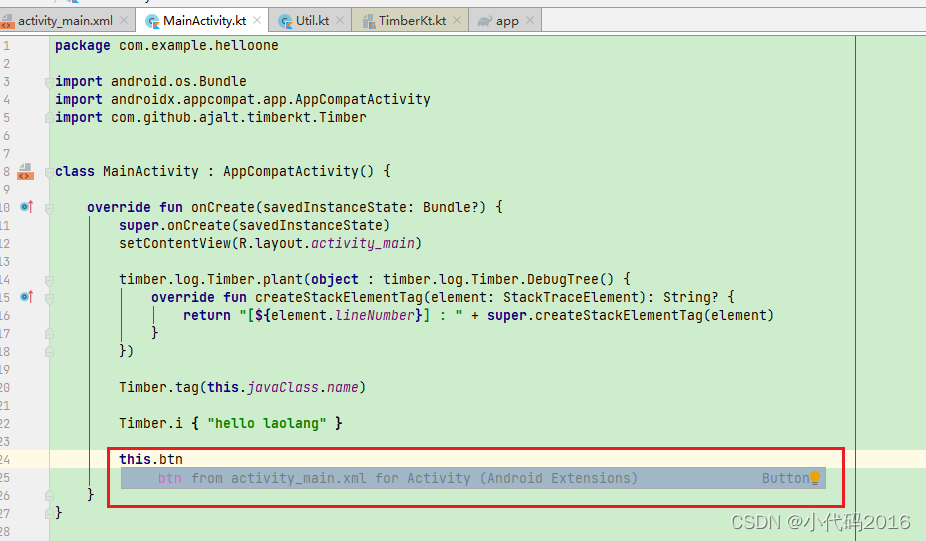Click the kotlin file icon on Util.kt tab

click(x=285, y=21)
